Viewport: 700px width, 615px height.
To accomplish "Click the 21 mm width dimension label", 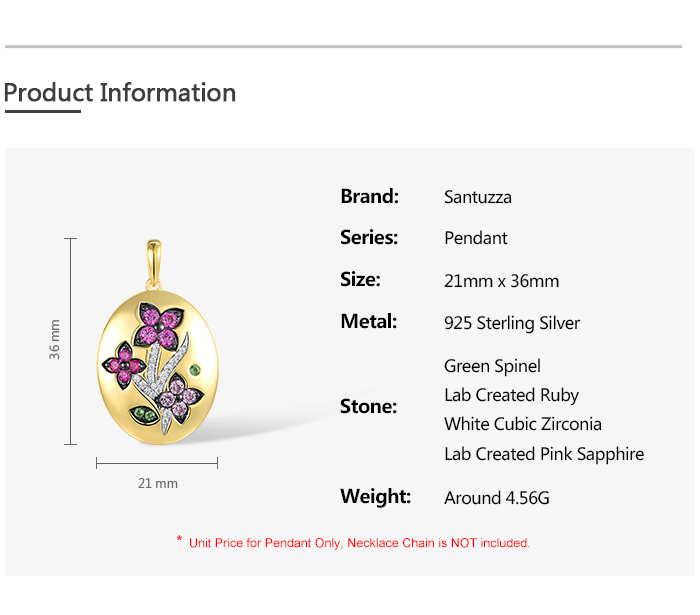I will 157,483.
